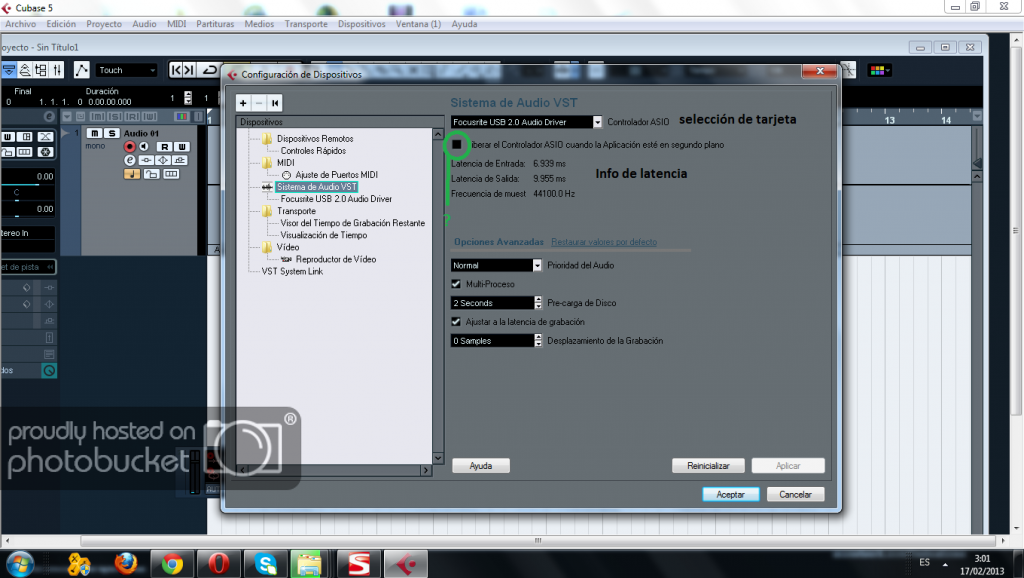Viewport: 1024px width, 578px height.
Task: Select Vídeo folder in devices tree
Action: [x=287, y=247]
